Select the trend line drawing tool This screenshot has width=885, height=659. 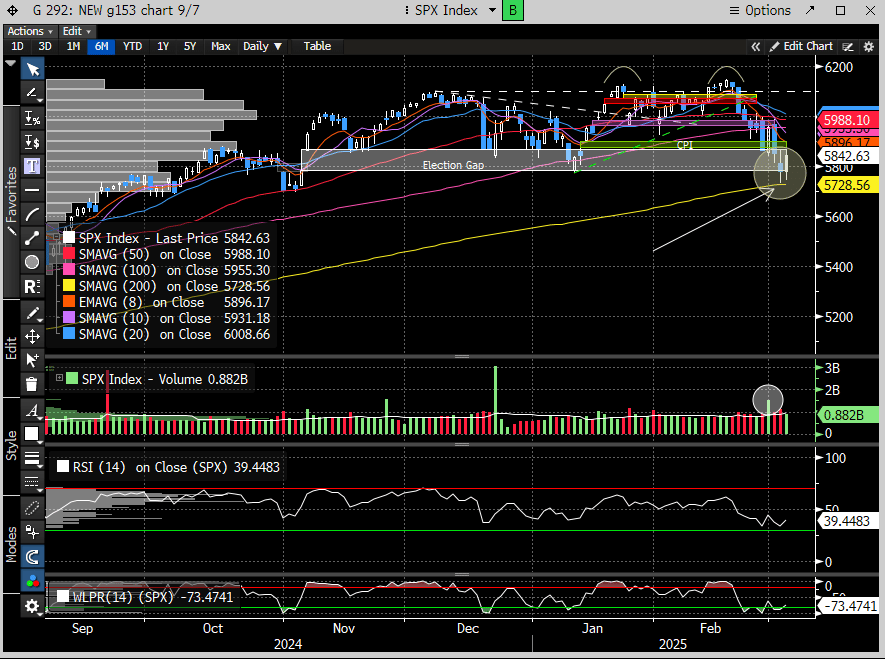pos(32,93)
